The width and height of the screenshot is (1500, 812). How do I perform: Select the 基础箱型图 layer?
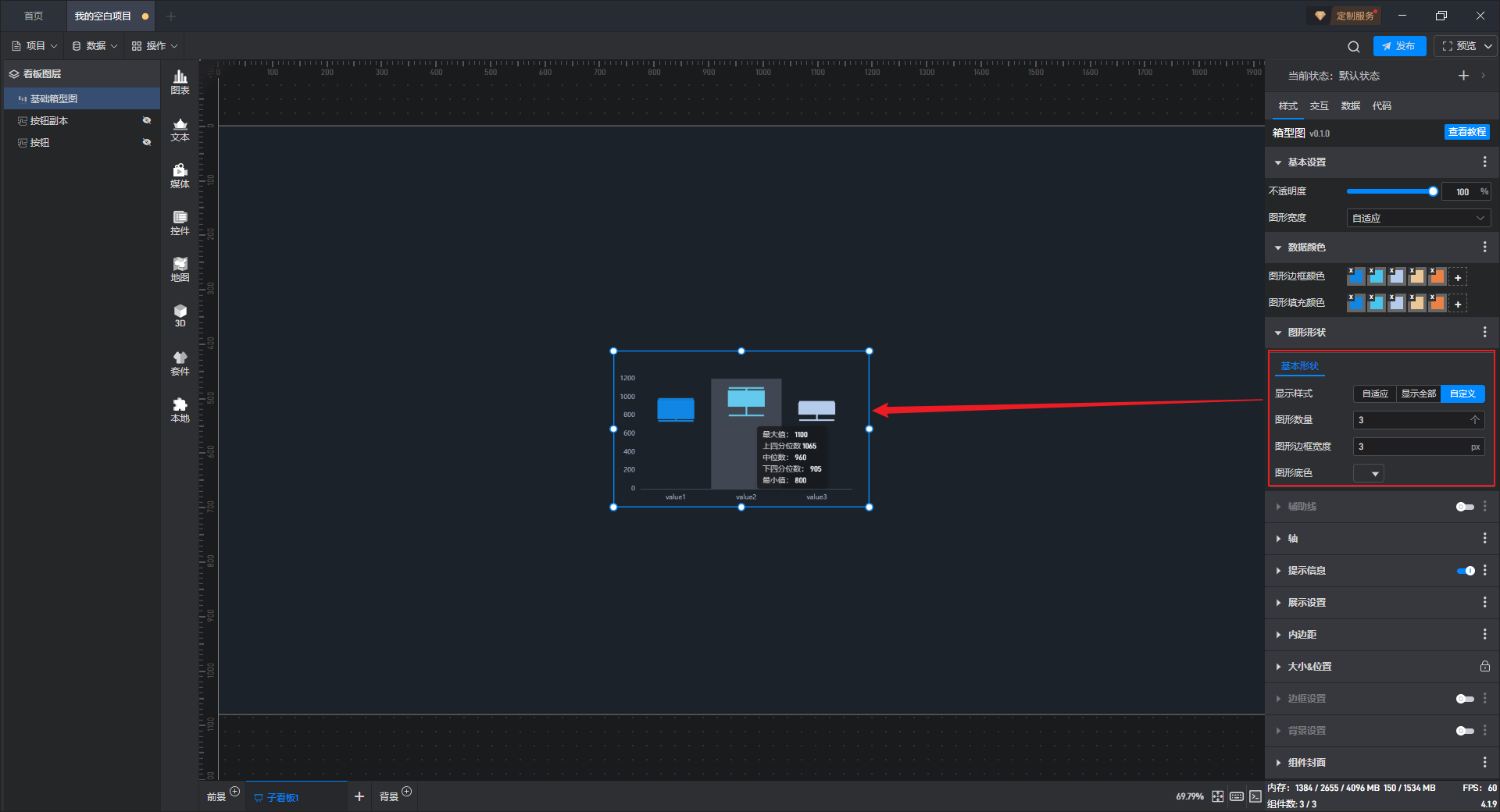click(x=83, y=98)
